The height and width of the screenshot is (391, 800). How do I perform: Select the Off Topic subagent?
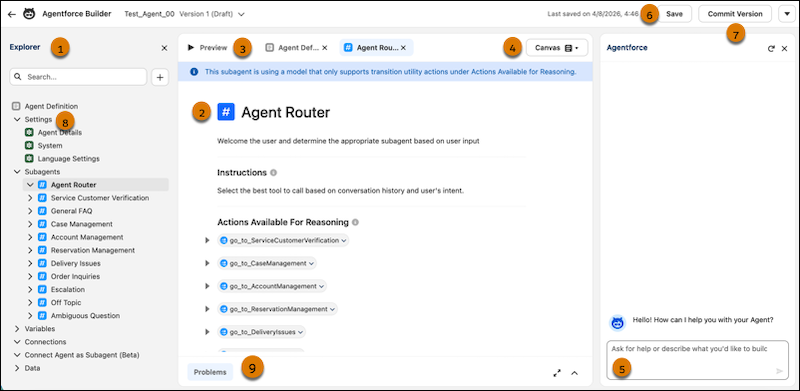pos(66,303)
